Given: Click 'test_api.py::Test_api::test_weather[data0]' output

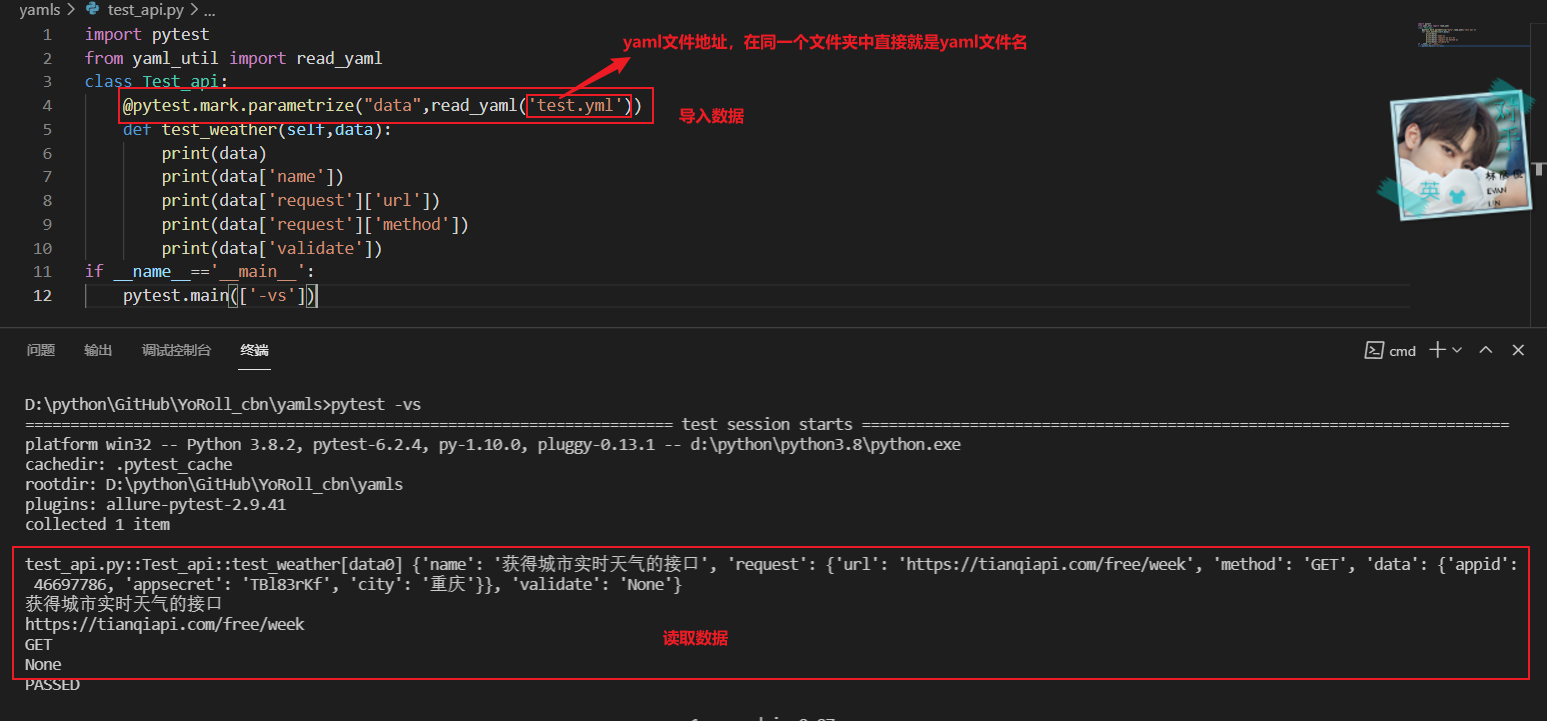Looking at the screenshot, I should click(x=214, y=565).
